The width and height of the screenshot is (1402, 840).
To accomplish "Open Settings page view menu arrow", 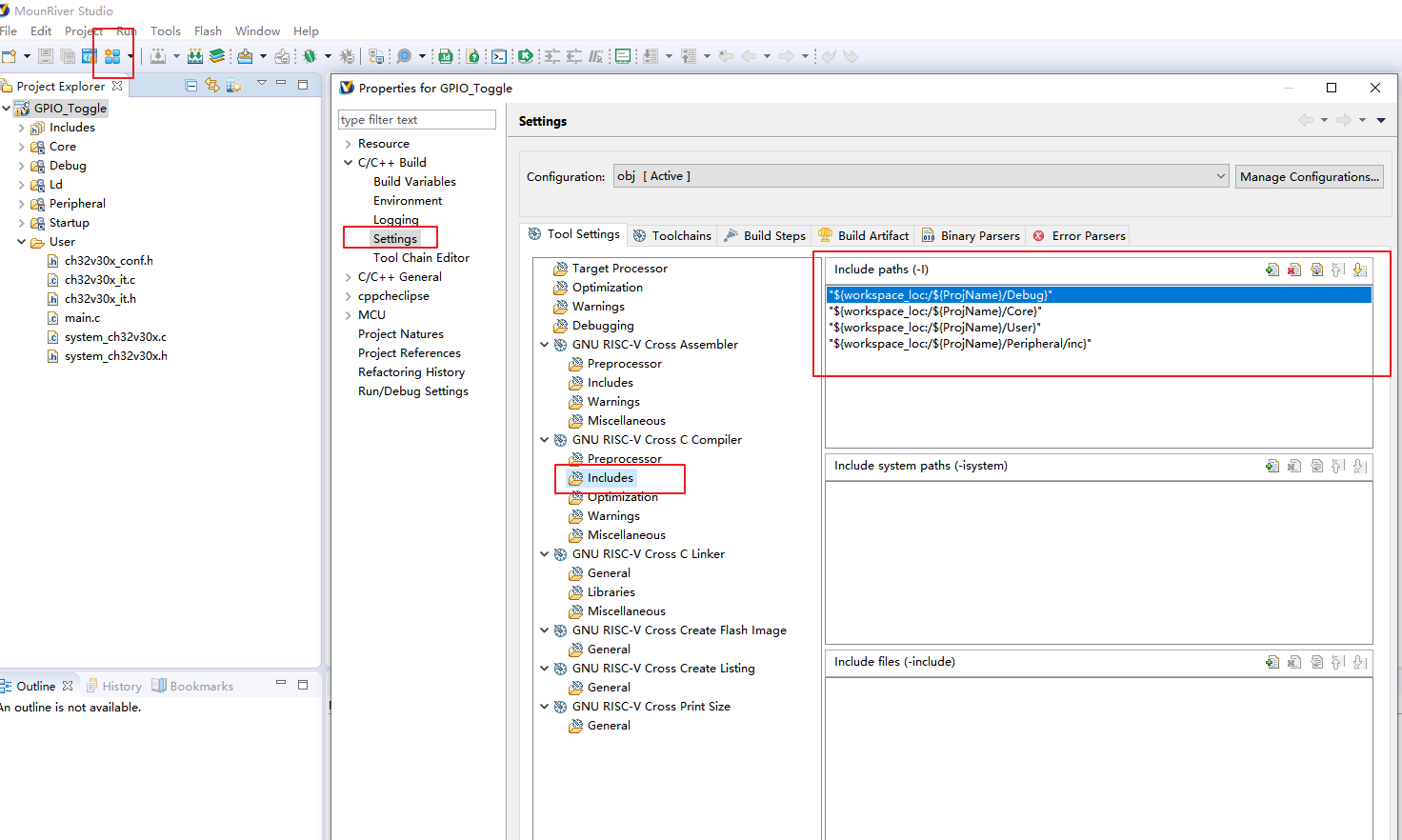I will click(1381, 120).
